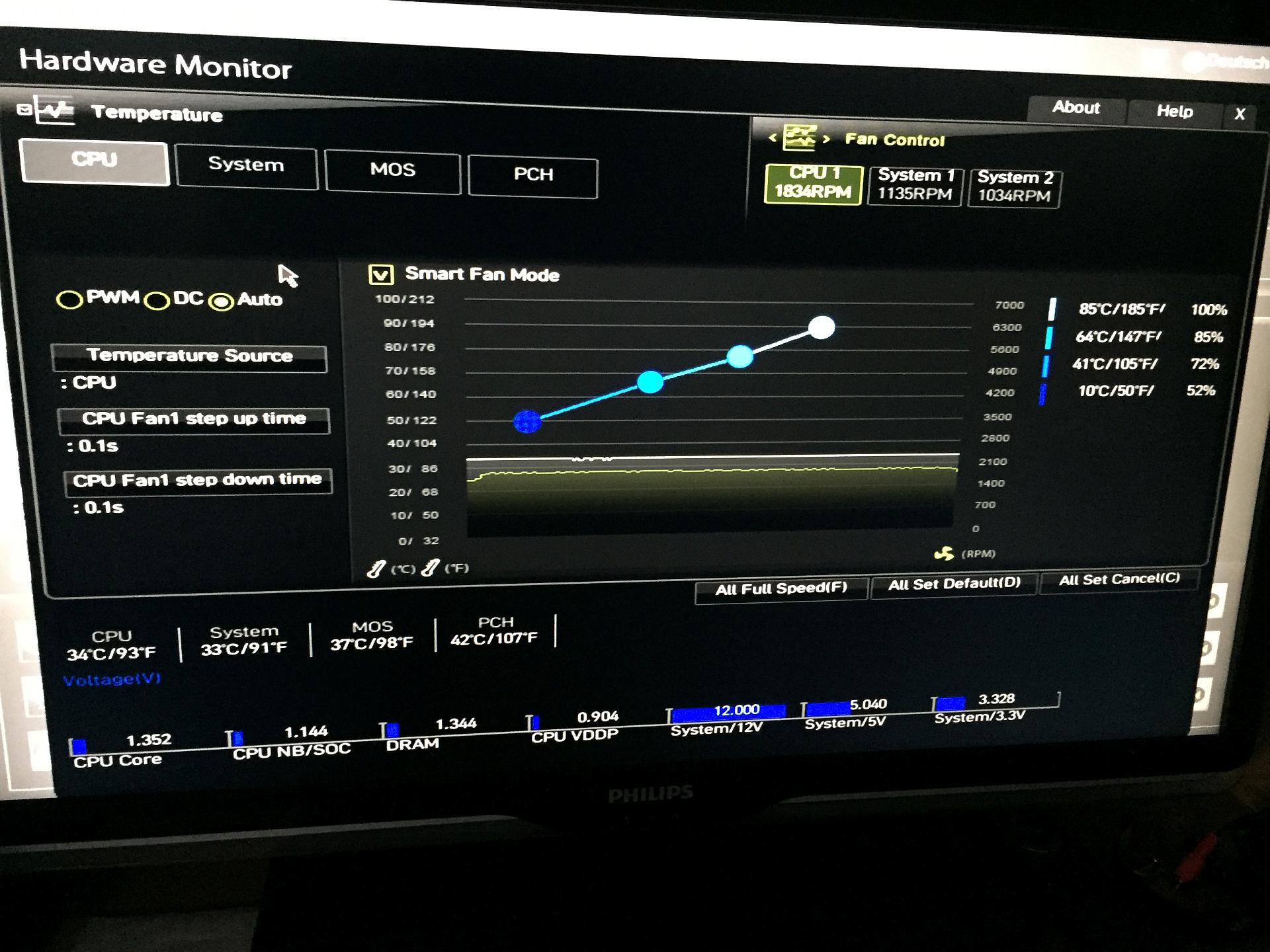
Task: Open CPU Fan1 step down time setting
Action: pos(197,481)
